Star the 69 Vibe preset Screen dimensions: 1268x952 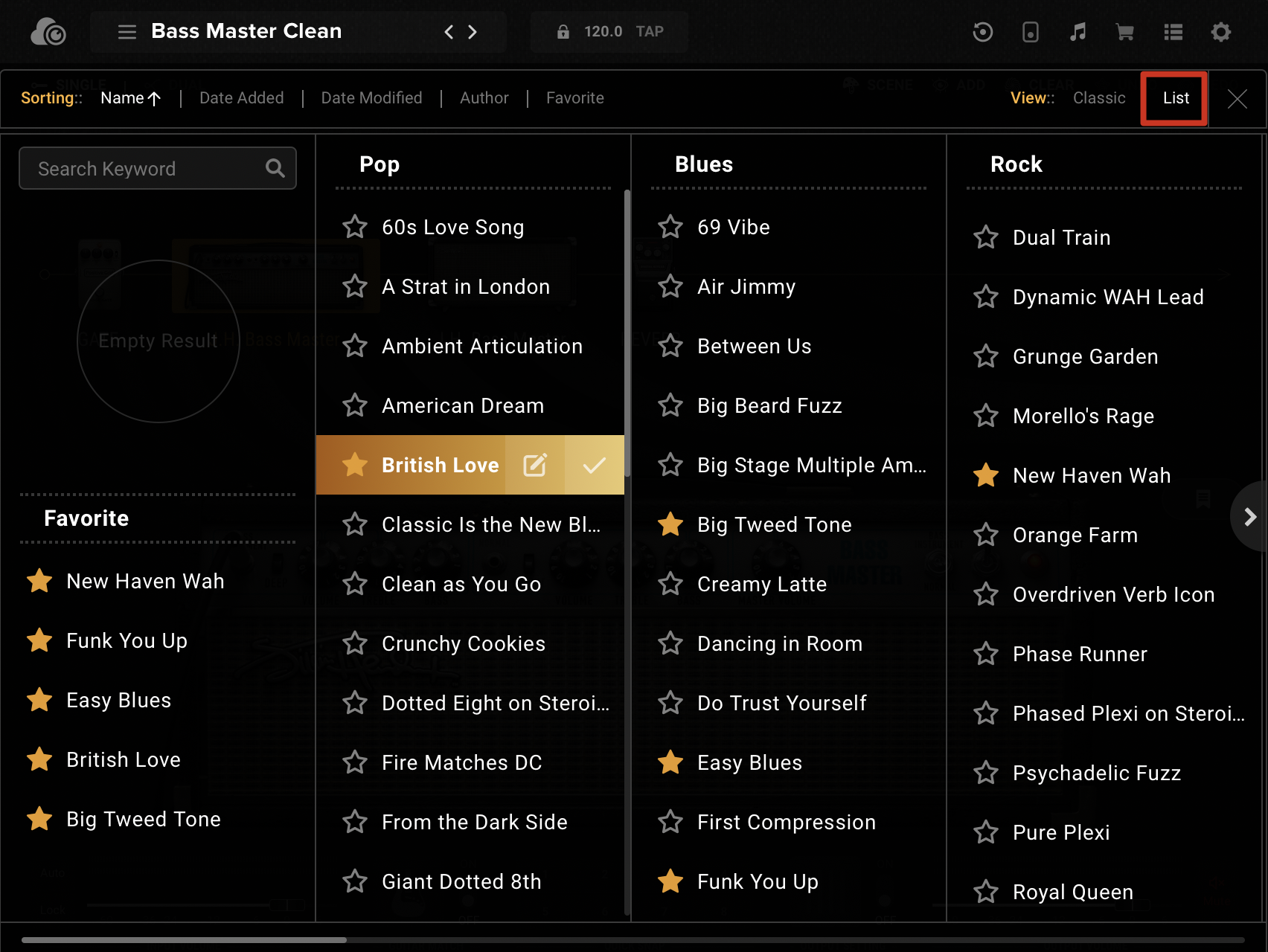pyautogui.click(x=670, y=227)
